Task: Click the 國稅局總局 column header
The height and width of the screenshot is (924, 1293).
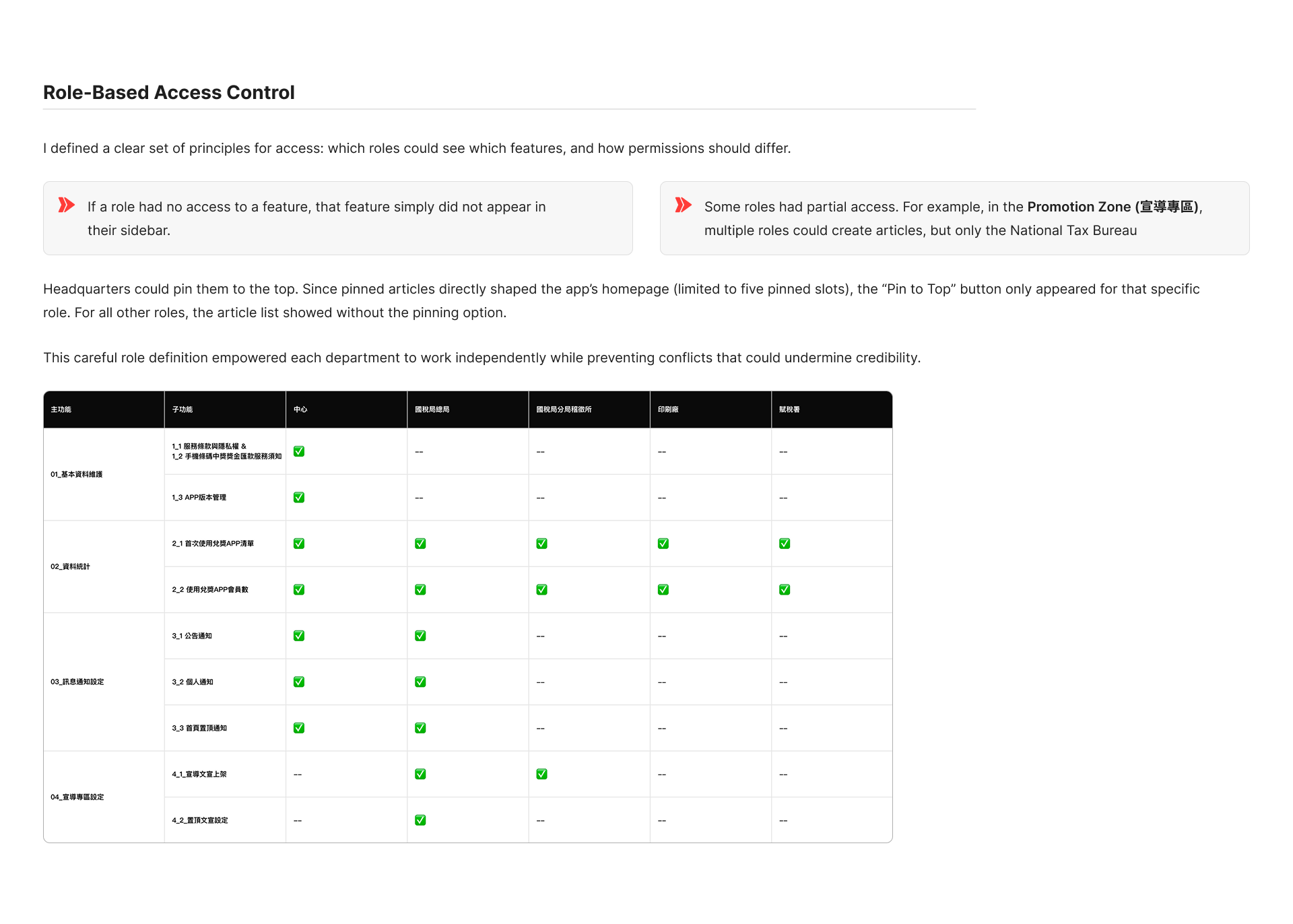Action: 432,409
